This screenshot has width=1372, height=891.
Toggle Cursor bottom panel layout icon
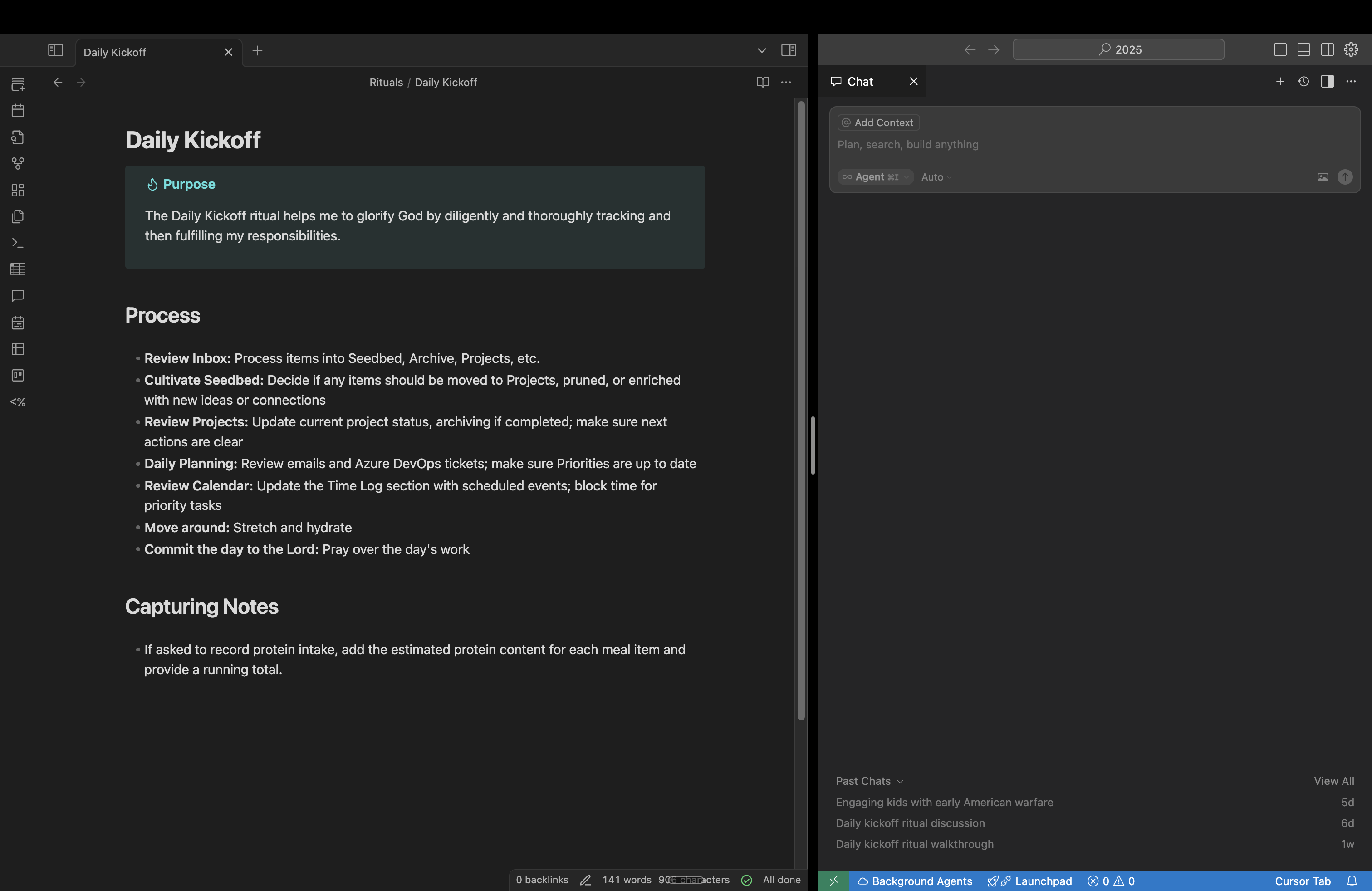pos(1304,49)
